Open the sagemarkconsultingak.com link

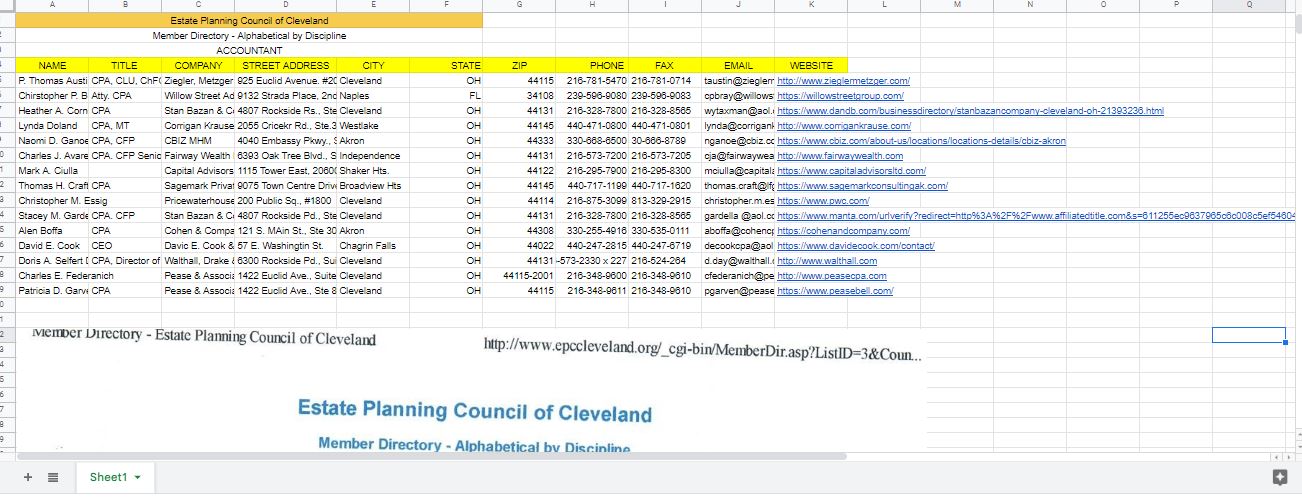[862, 186]
